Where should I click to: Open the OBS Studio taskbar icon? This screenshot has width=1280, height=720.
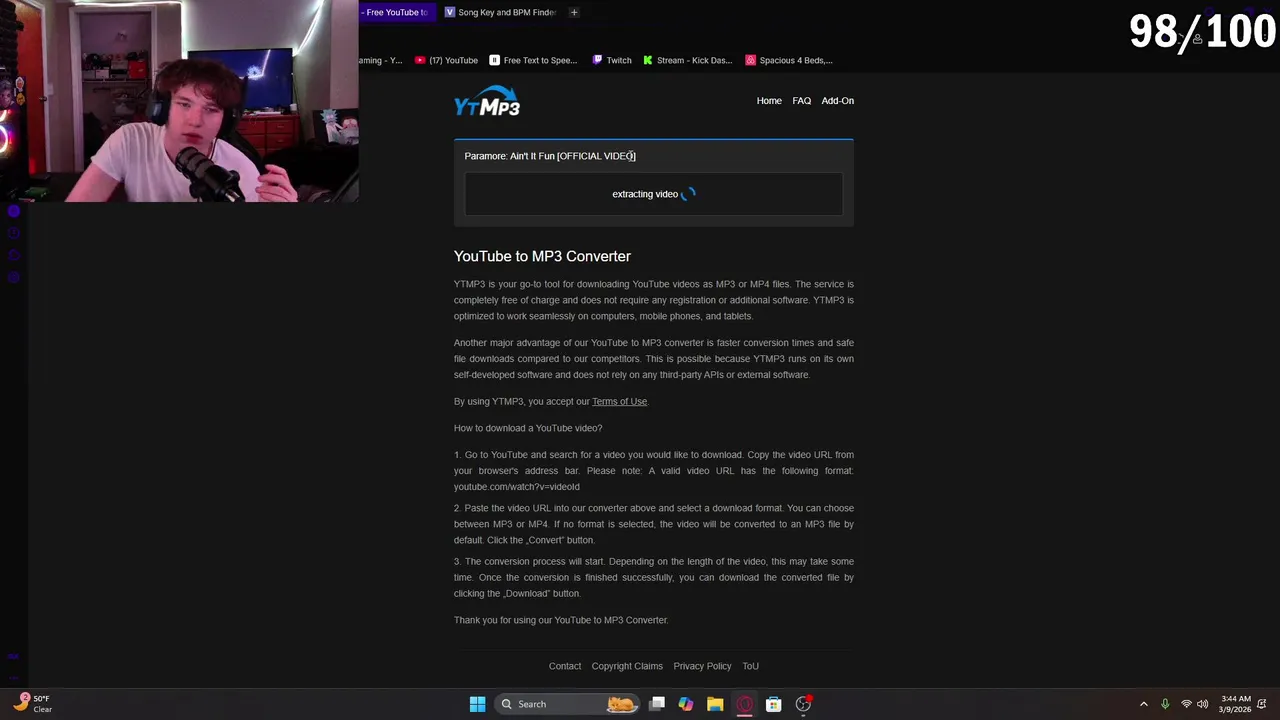pyautogui.click(x=803, y=704)
